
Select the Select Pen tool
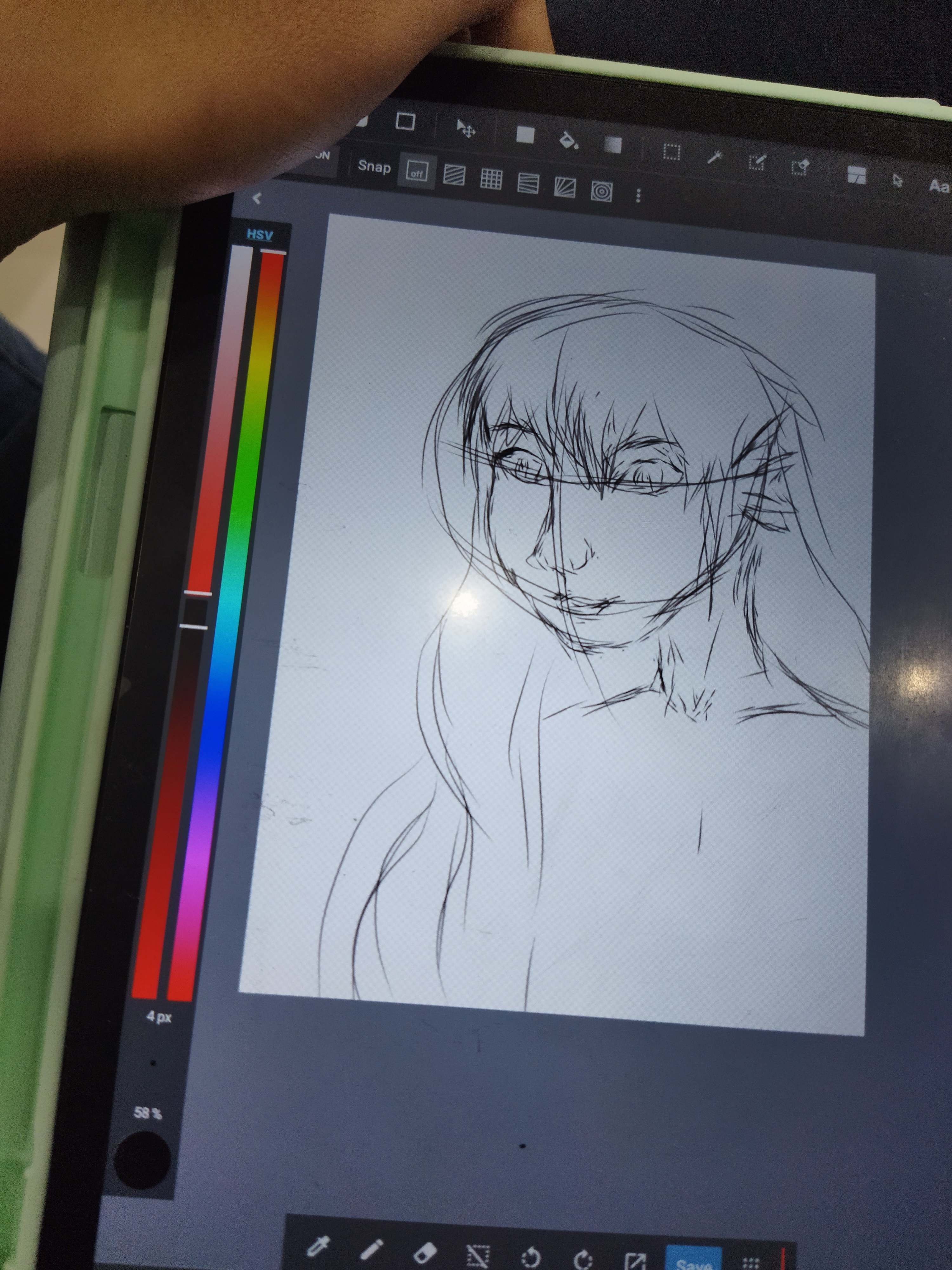pyautogui.click(x=757, y=162)
